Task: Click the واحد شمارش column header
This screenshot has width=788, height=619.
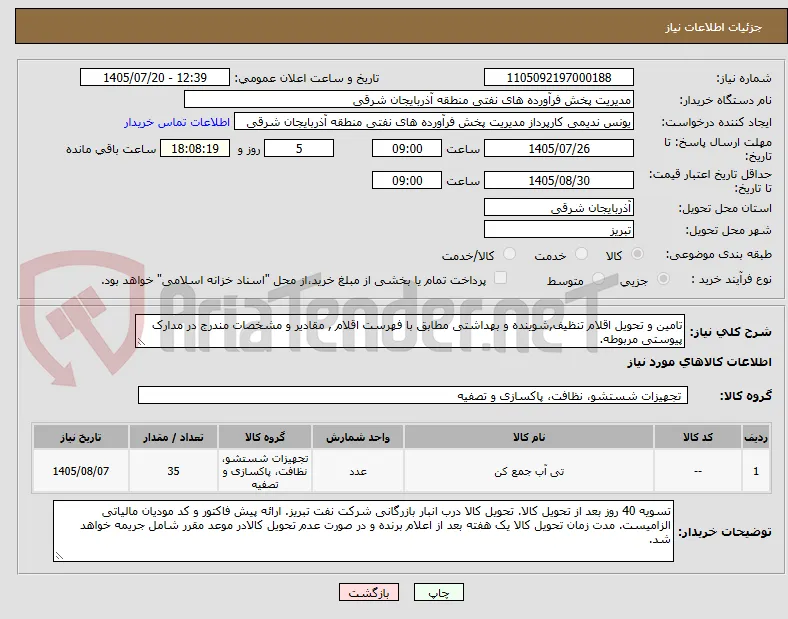Action: point(358,437)
